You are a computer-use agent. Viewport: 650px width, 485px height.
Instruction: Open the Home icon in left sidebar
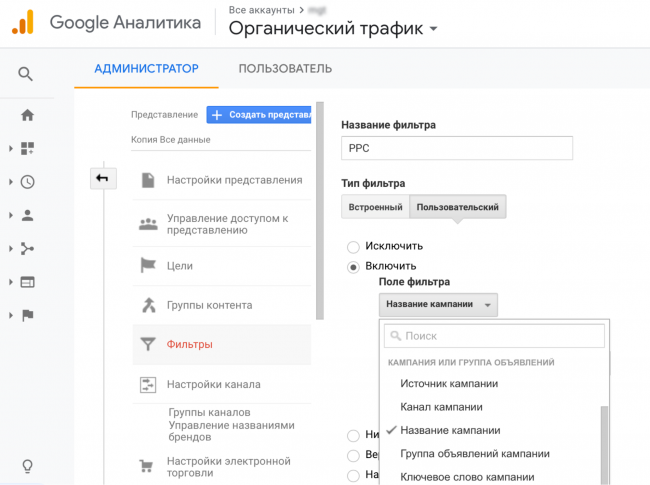click(x=27, y=114)
